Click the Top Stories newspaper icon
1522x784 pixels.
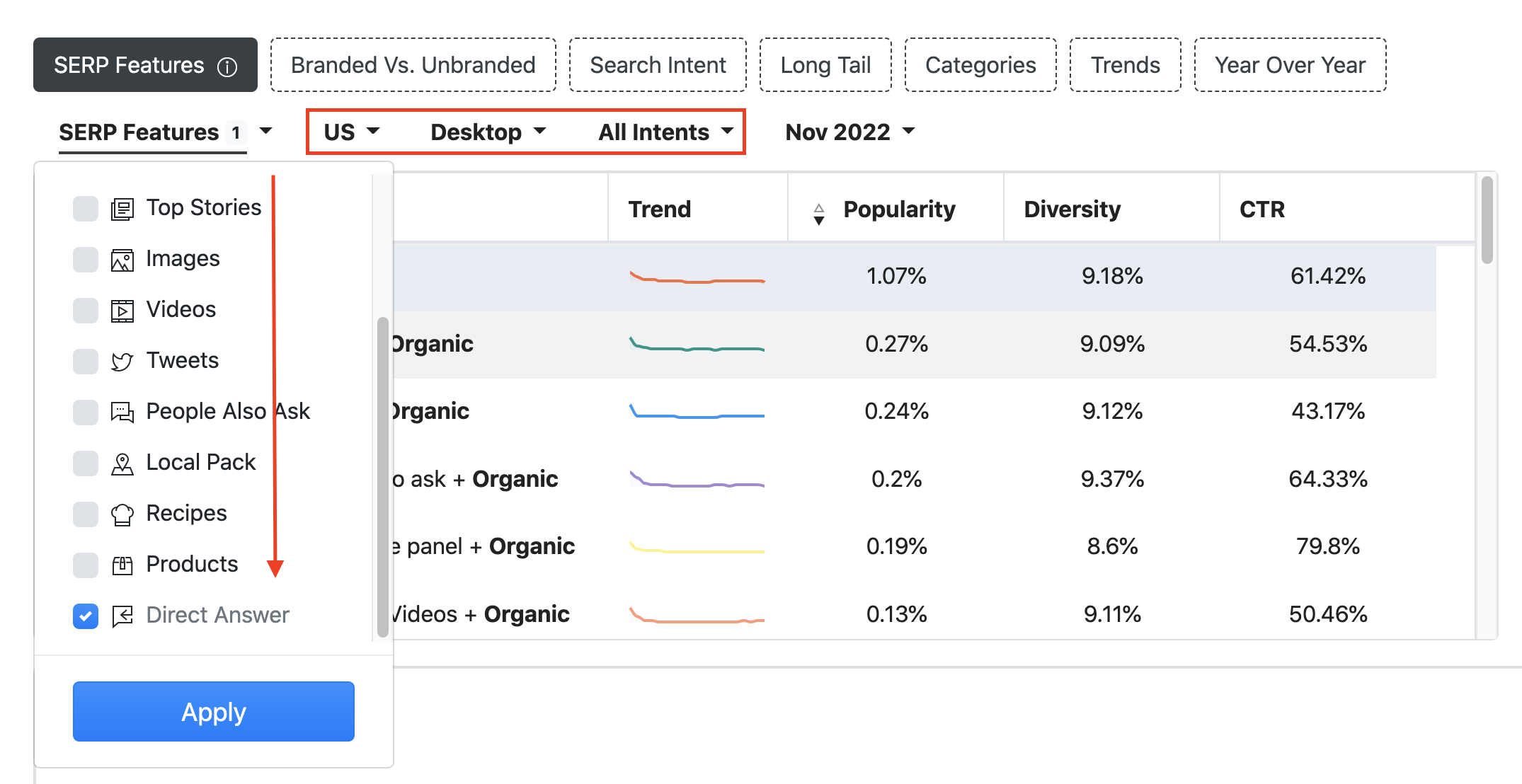coord(122,209)
